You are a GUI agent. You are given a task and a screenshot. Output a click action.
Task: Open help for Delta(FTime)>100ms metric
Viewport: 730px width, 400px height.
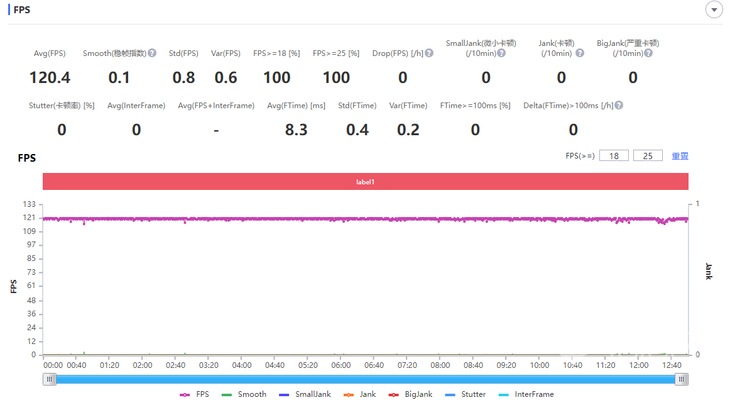(x=619, y=105)
